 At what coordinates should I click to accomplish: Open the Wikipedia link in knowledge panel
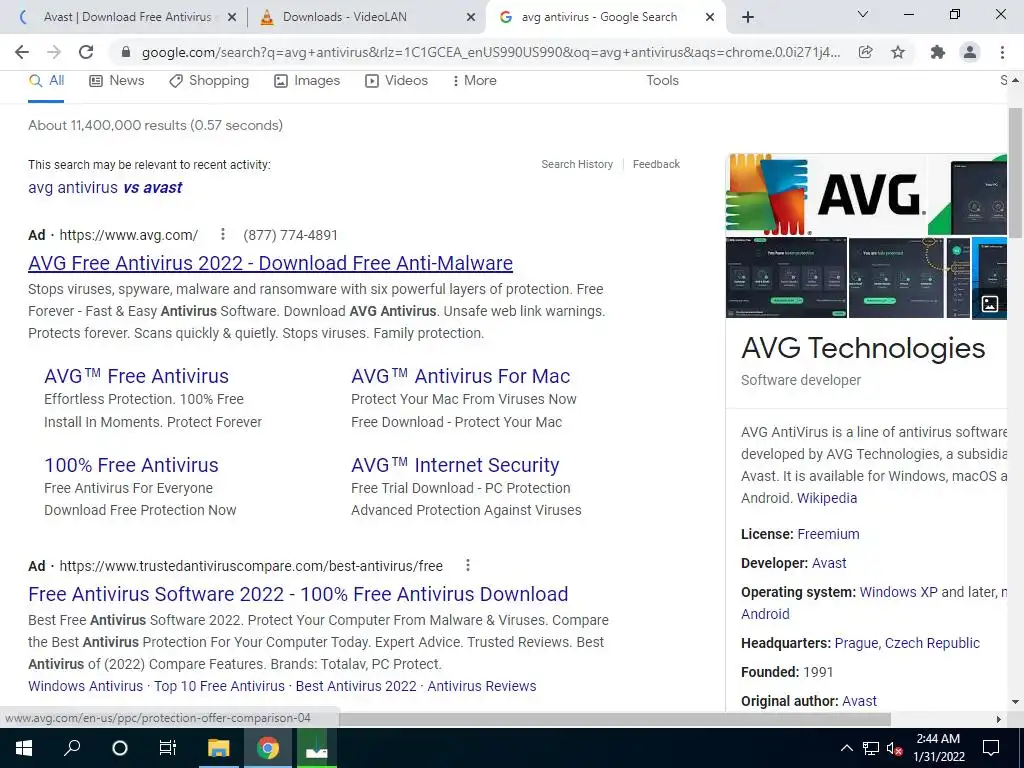coord(827,498)
